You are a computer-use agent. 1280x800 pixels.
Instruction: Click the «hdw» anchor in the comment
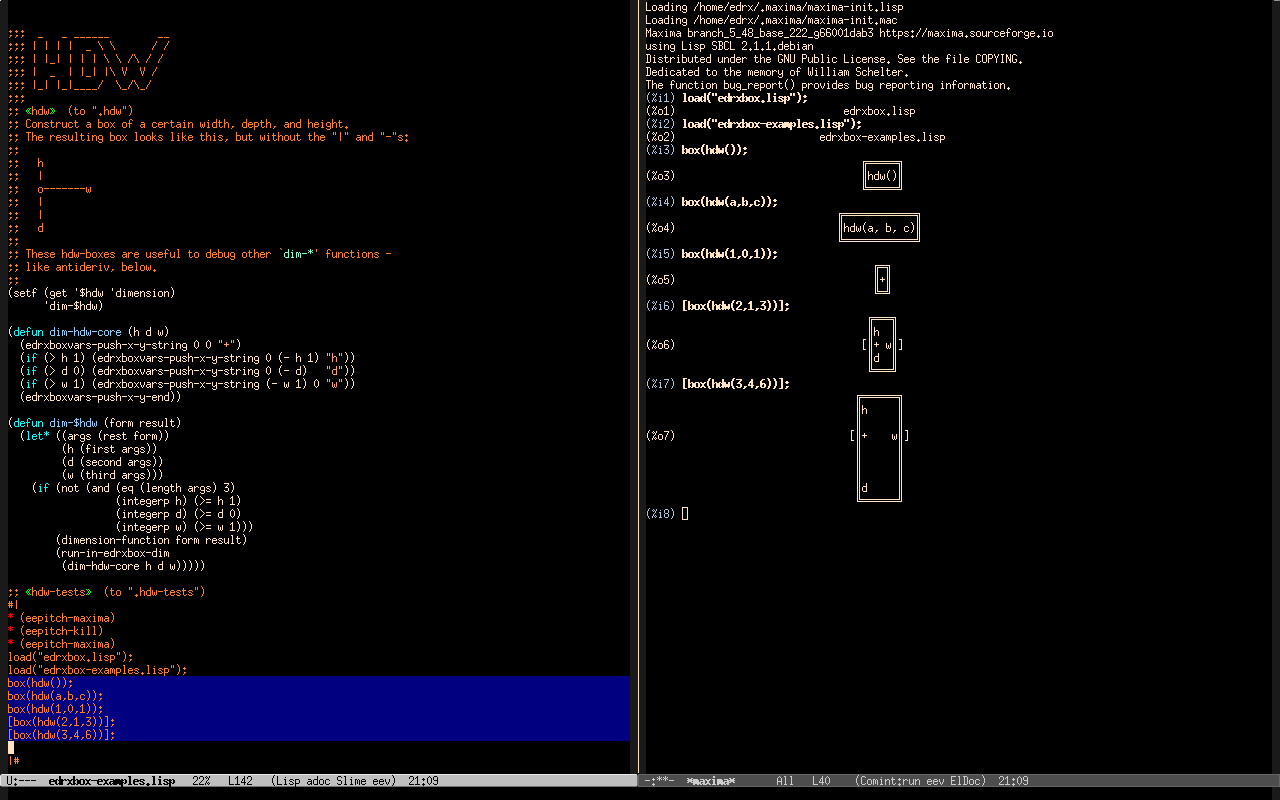40,111
